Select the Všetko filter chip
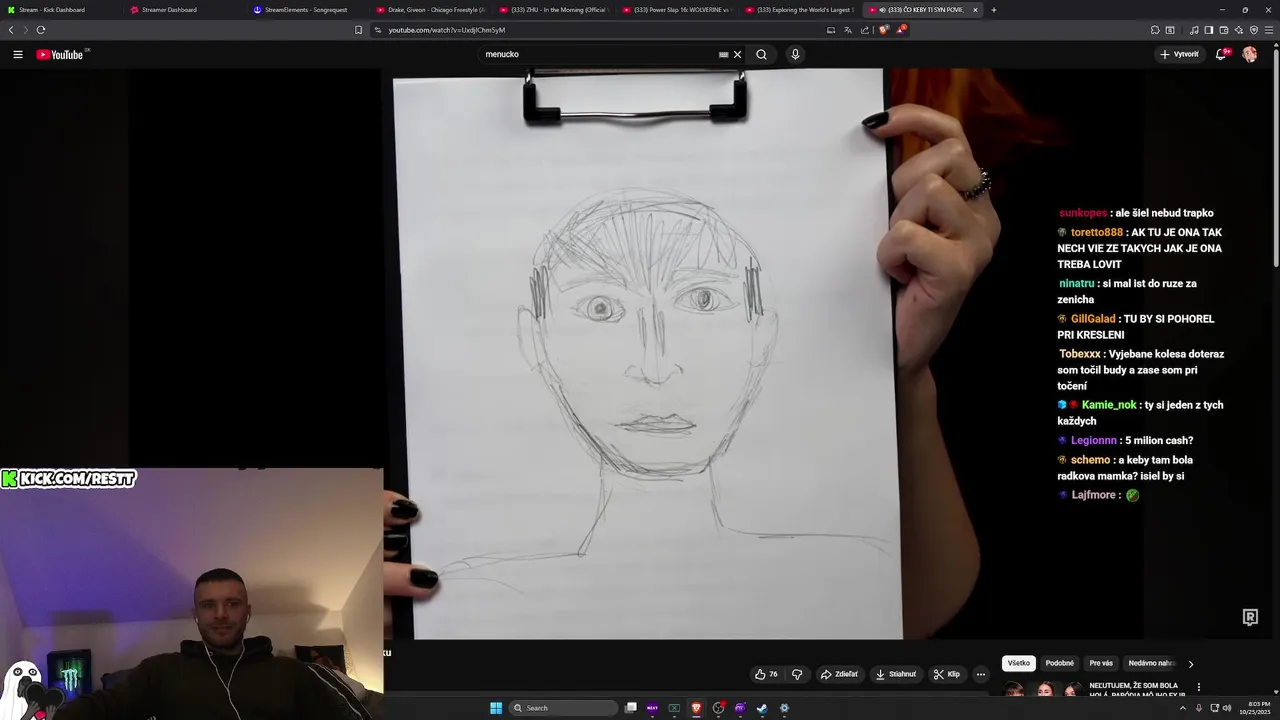Screen dimensions: 1280x720 coord(1018,663)
